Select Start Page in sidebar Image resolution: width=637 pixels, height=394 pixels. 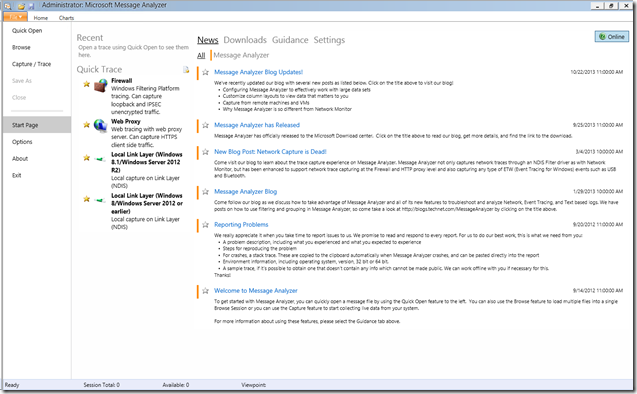point(37,125)
